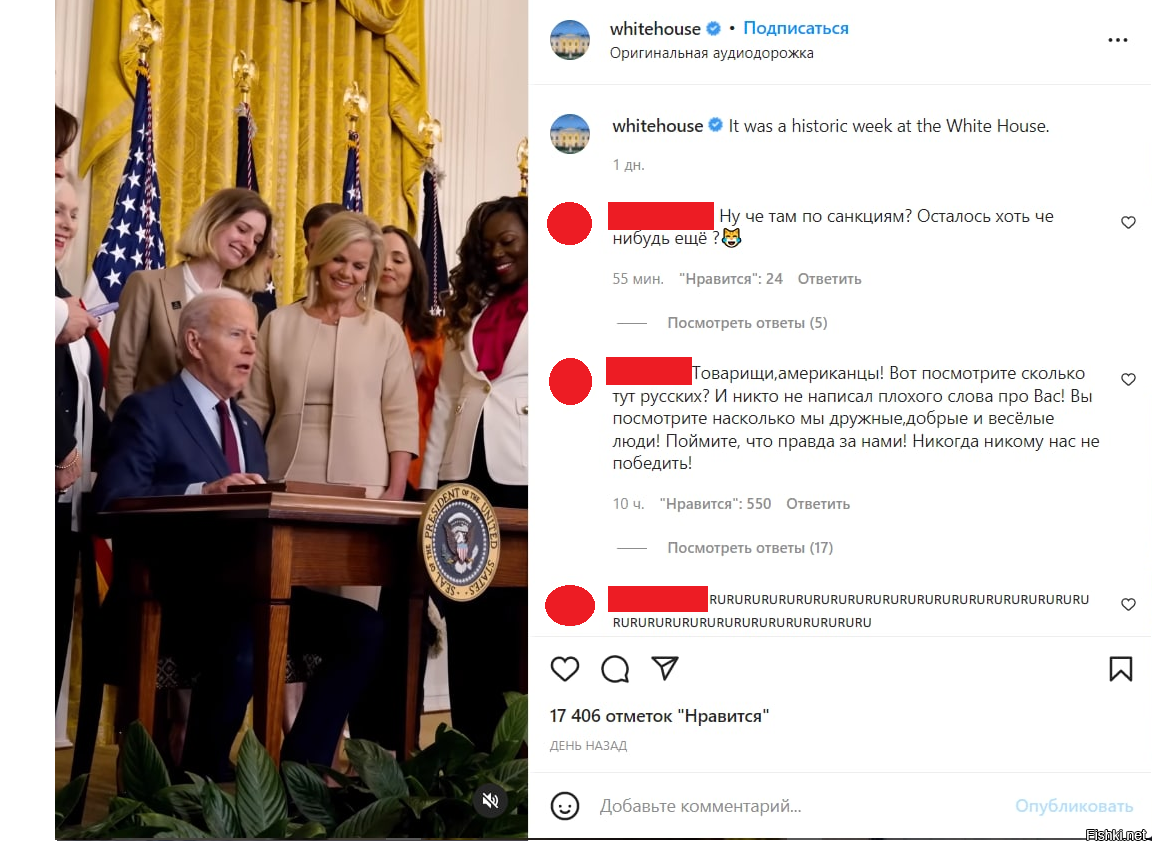Like the post with the heart icon
Image resolution: width=1152 pixels, height=847 pixels.
tap(564, 668)
